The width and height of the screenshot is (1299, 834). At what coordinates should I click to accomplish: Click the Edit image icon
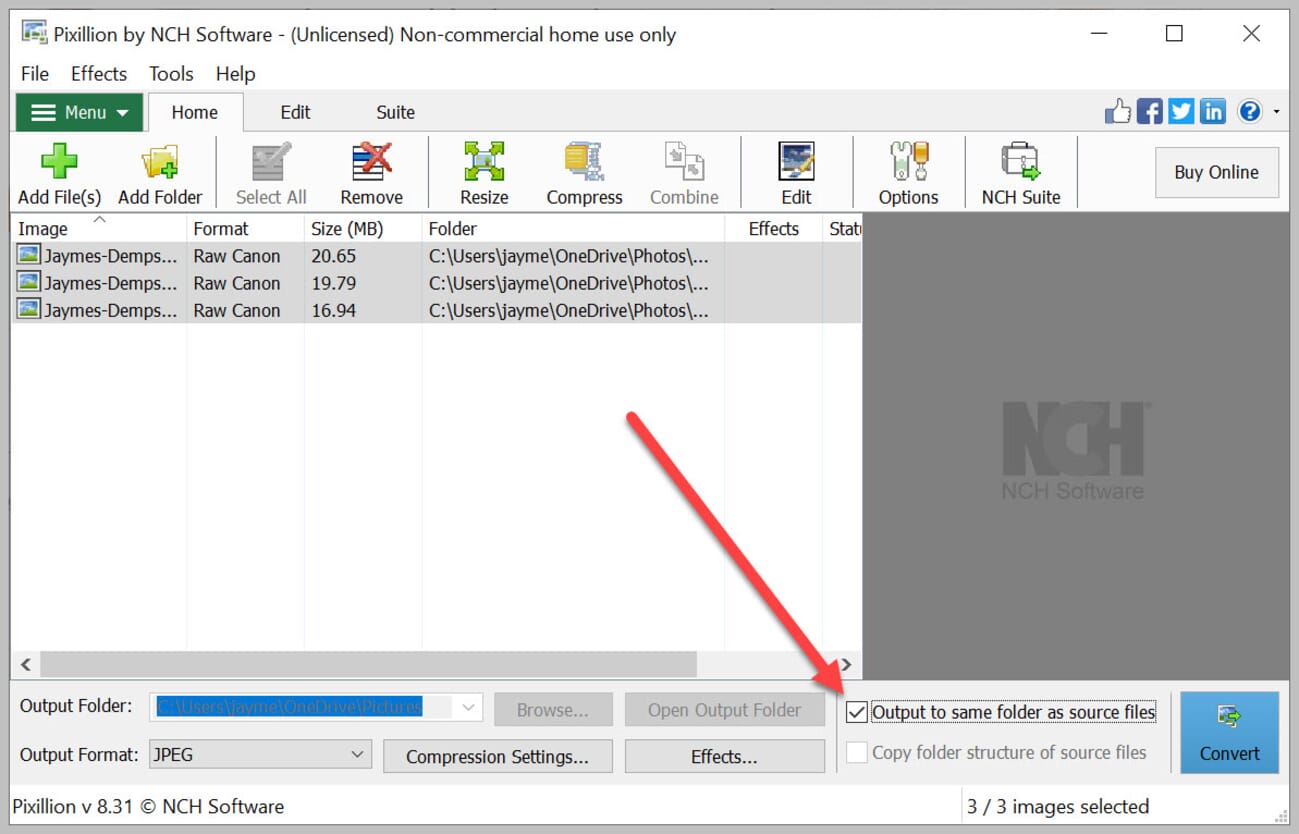(x=795, y=160)
